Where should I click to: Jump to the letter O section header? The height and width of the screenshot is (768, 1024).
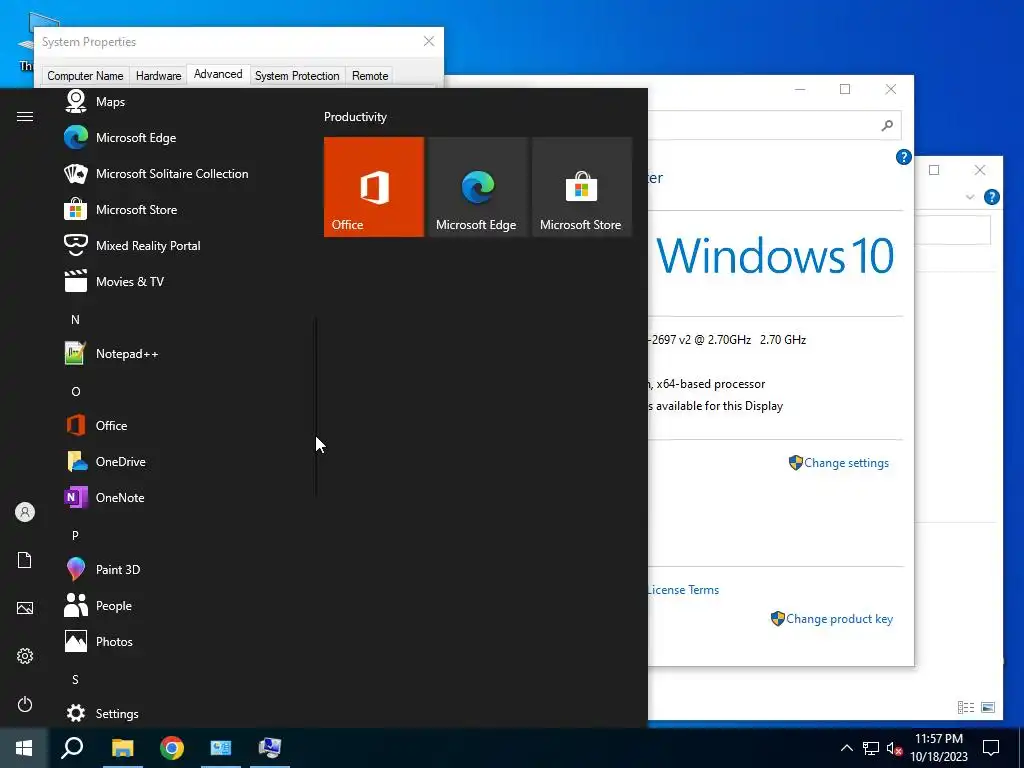pos(76,391)
